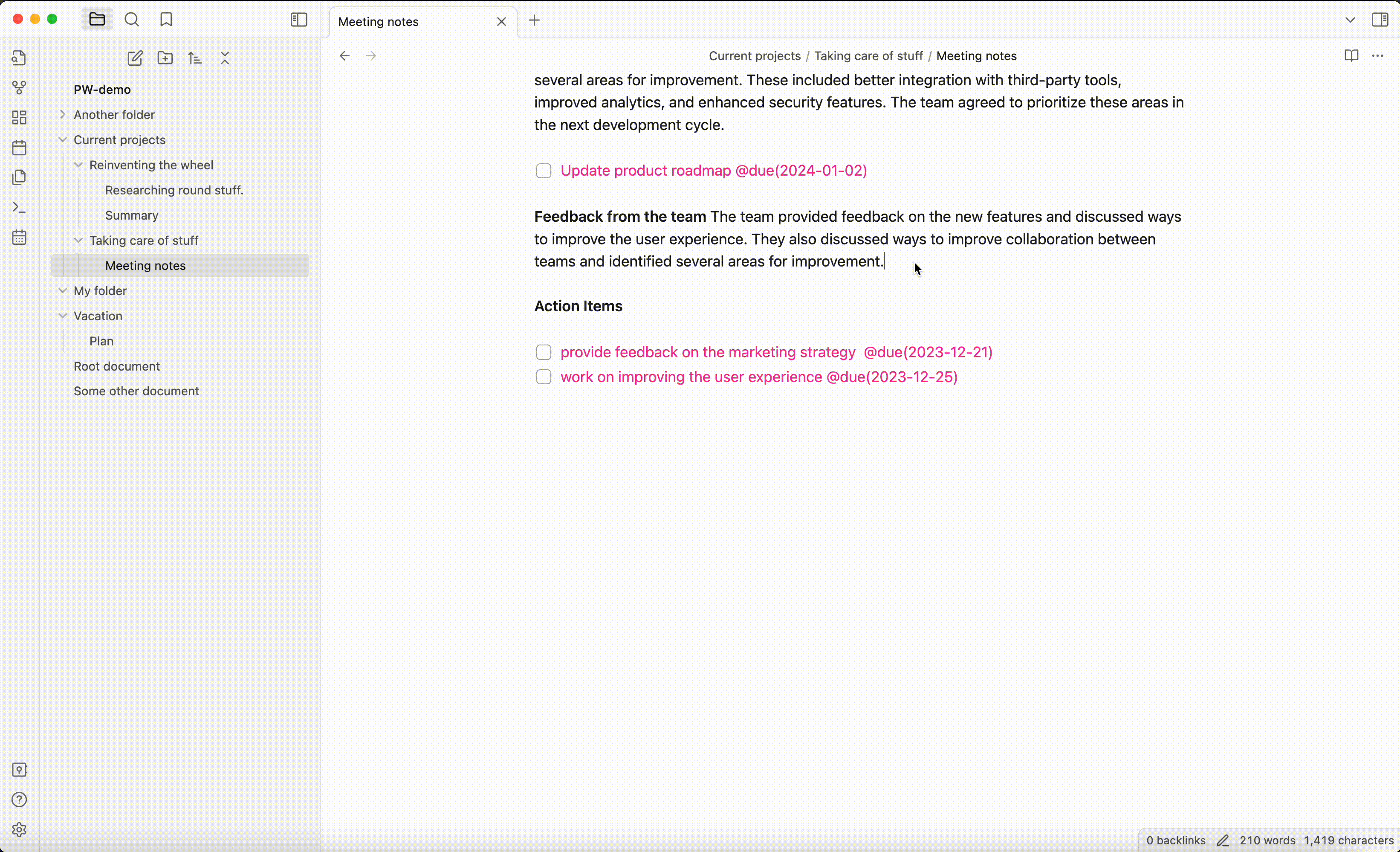
Task: Collapse the Vacation folder
Action: (x=63, y=316)
